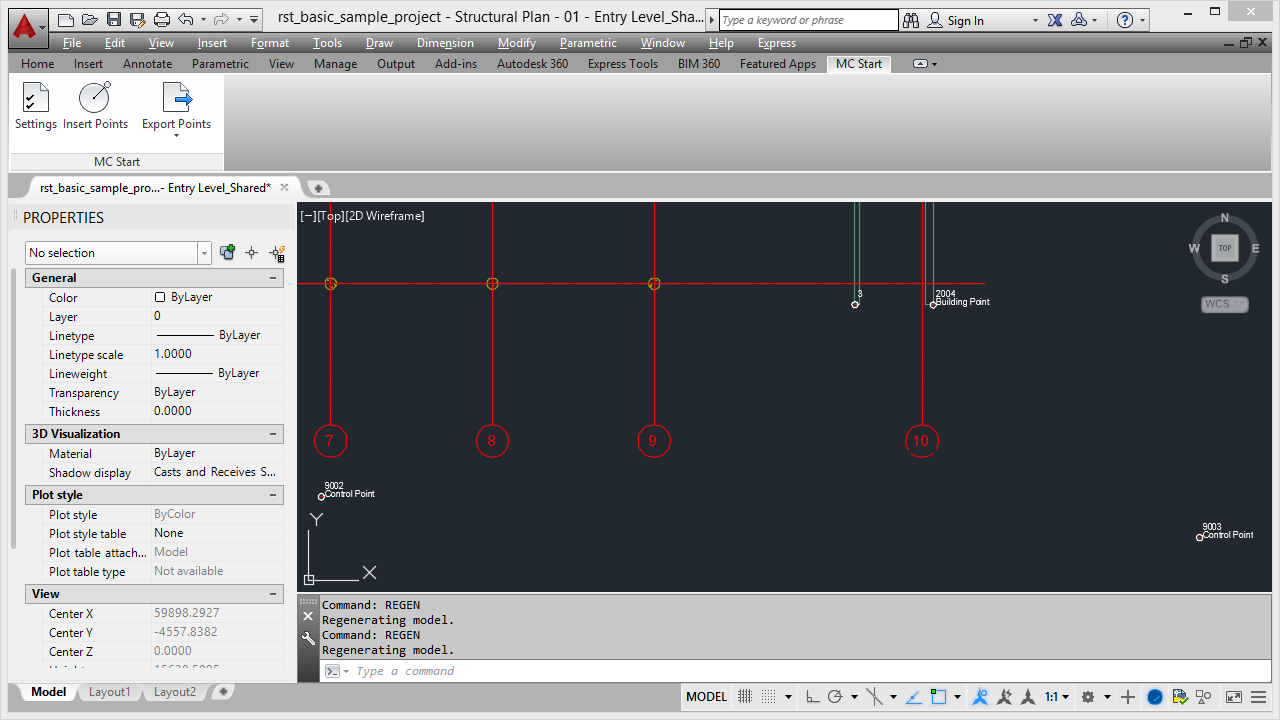Viewport: 1280px width, 720px height.
Task: Click the MODEL space button in status bar
Action: 707,696
